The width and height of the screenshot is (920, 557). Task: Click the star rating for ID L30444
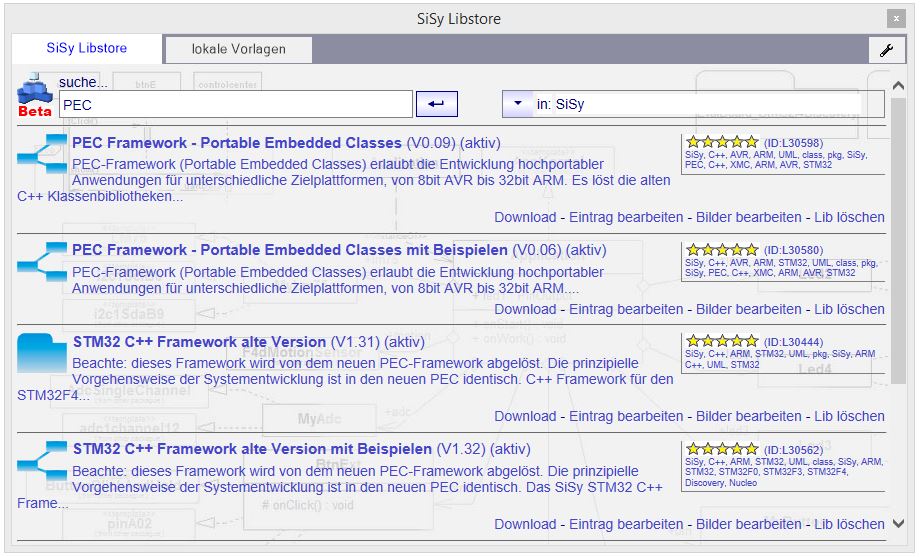click(722, 342)
